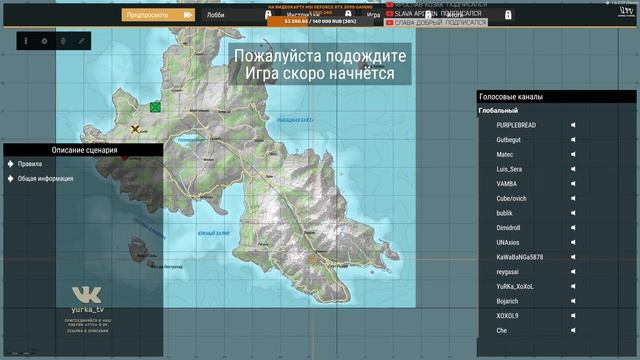Collapse the Глобальный voice channel group

tap(498, 110)
